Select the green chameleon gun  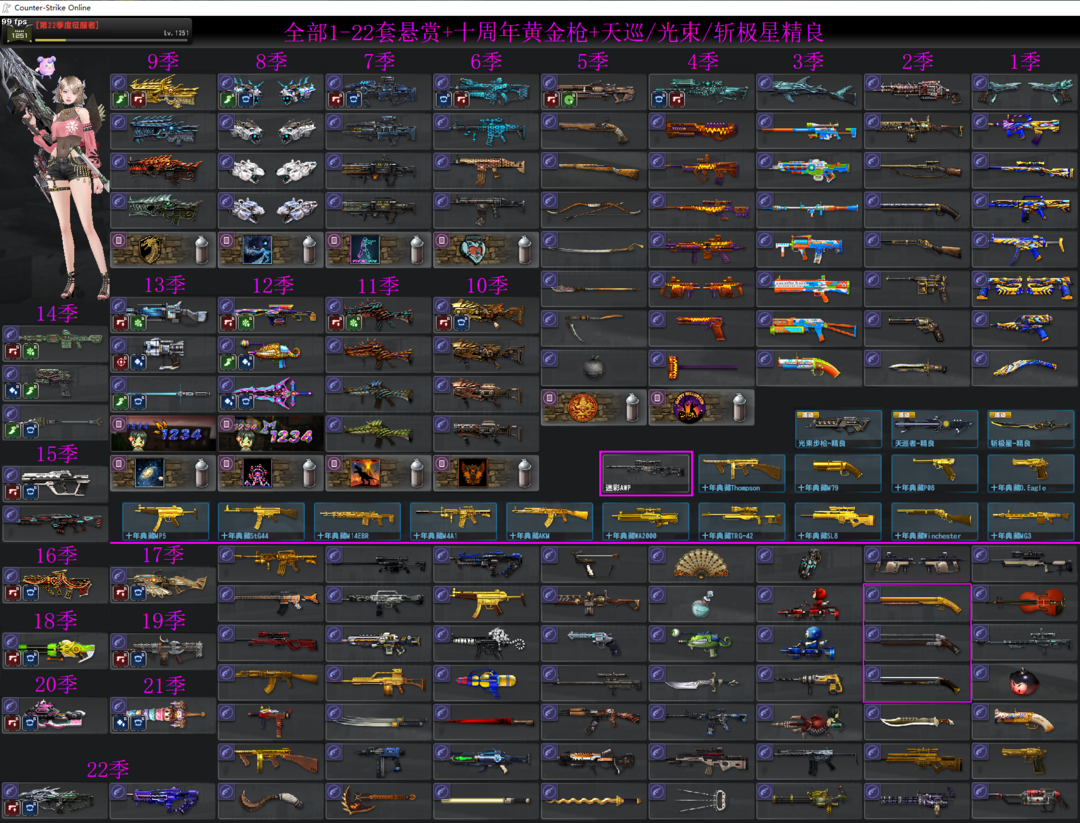tap(703, 643)
